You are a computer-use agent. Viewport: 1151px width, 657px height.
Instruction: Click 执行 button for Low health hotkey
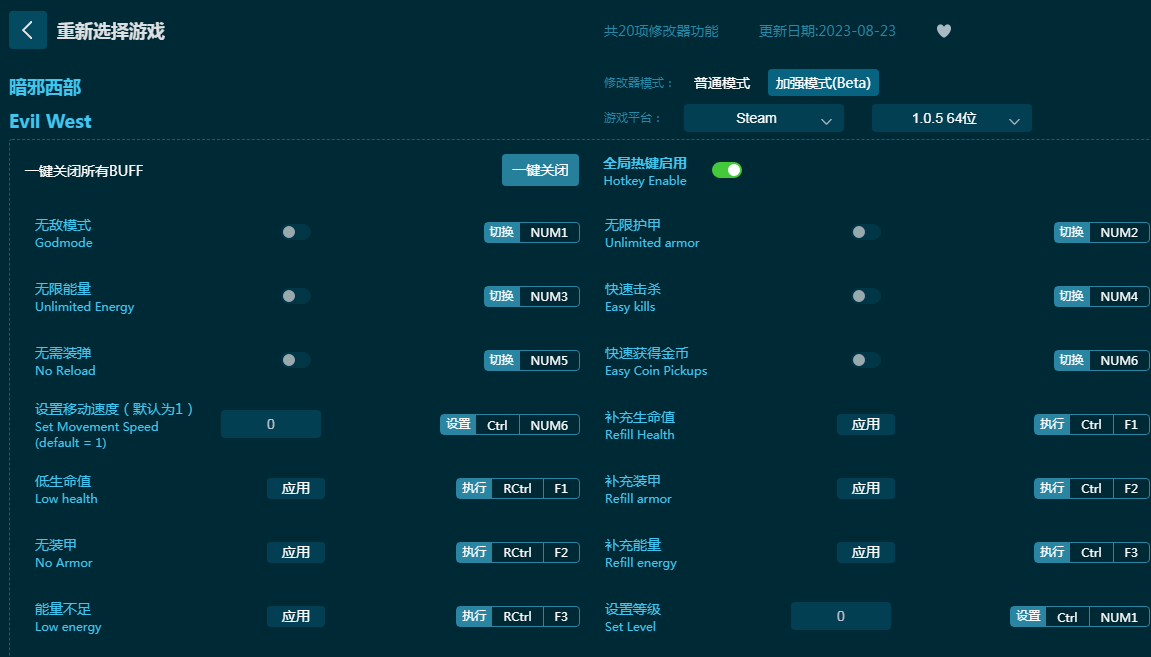(x=474, y=489)
